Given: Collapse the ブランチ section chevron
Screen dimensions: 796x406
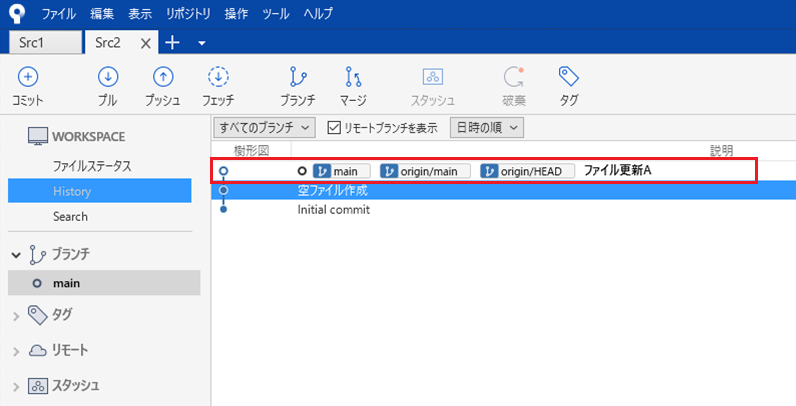Looking at the screenshot, I should (x=16, y=255).
